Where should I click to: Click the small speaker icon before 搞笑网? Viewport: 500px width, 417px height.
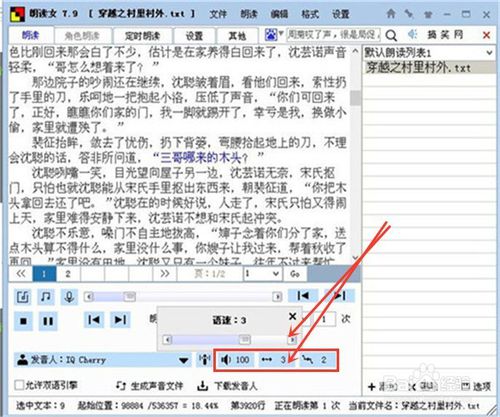tap(413, 34)
